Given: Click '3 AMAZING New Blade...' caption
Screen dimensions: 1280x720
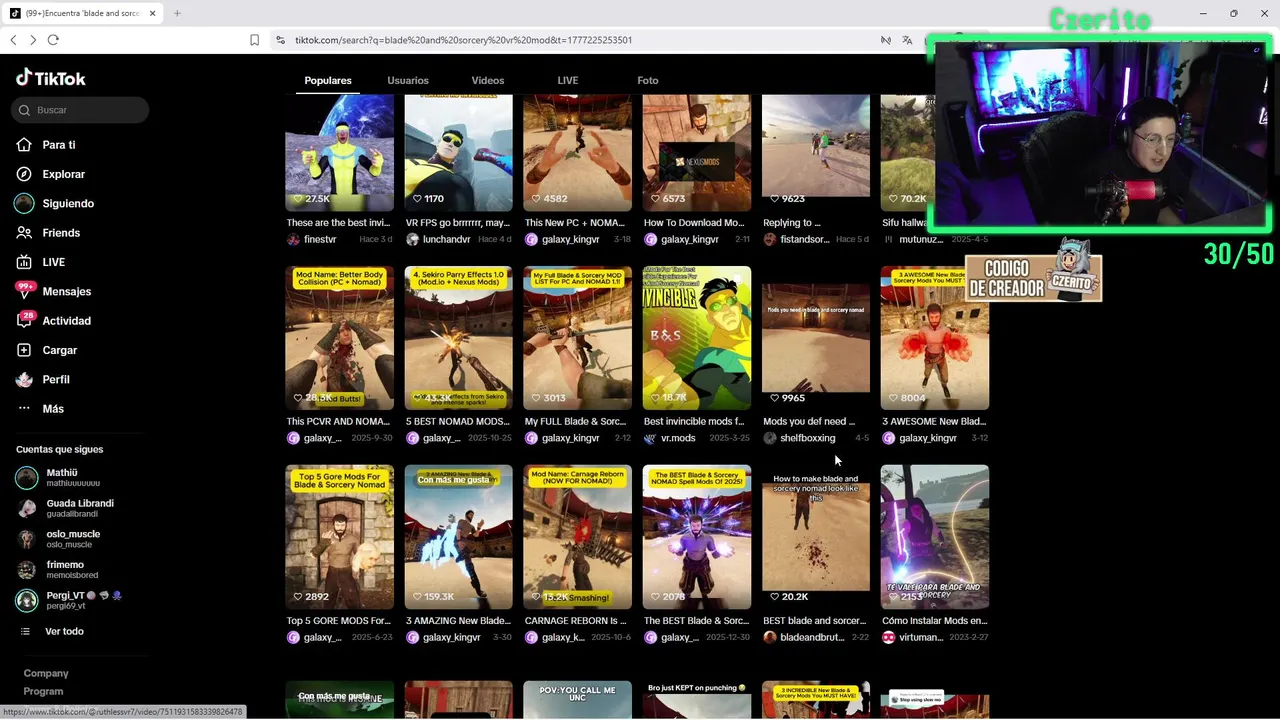Looking at the screenshot, I should 458,621.
